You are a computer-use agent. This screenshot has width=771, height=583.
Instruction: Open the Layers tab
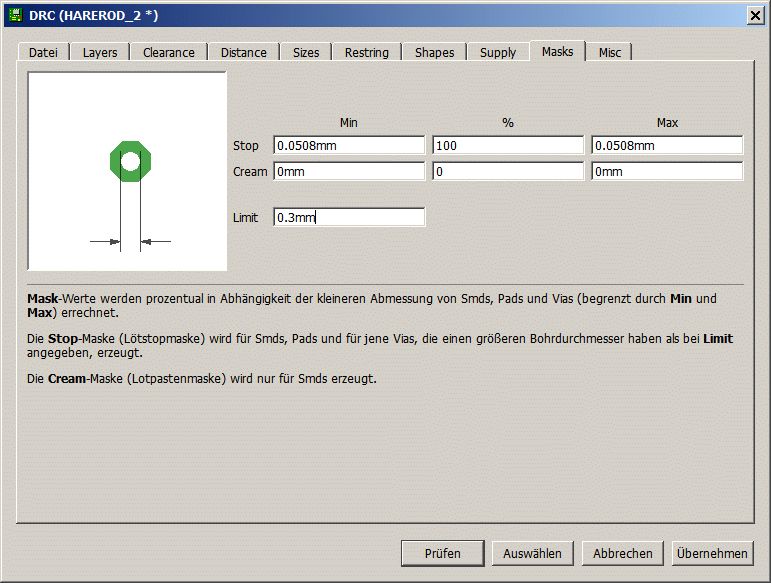pyautogui.click(x=100, y=52)
